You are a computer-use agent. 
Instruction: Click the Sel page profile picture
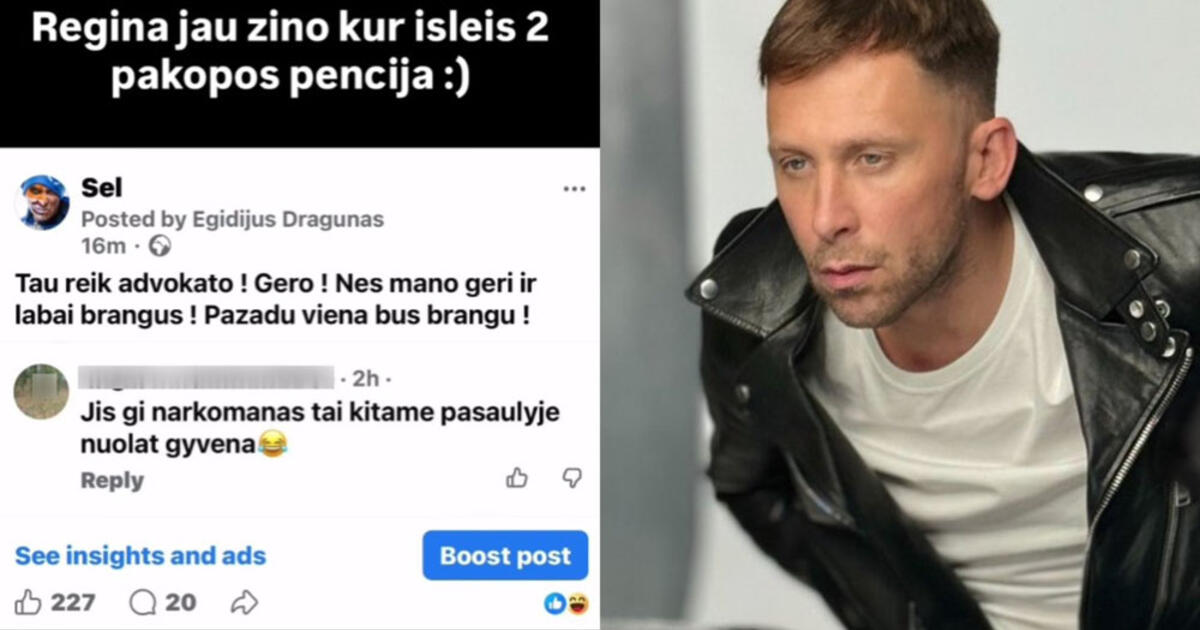(42, 203)
